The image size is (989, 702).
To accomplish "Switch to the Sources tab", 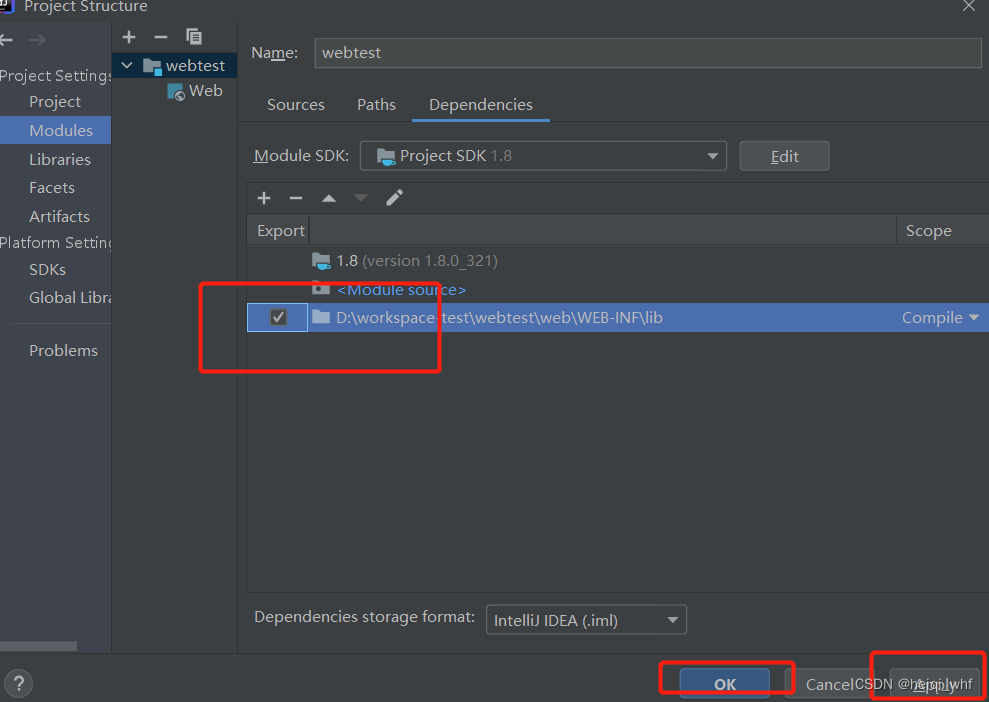I will tap(296, 105).
